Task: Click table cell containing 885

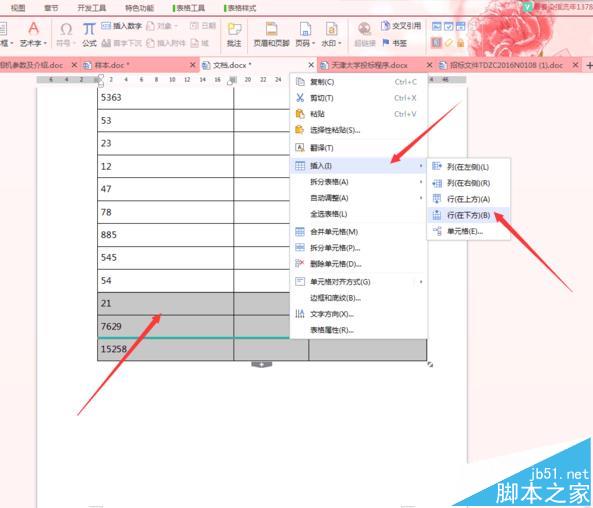Action: (166, 235)
